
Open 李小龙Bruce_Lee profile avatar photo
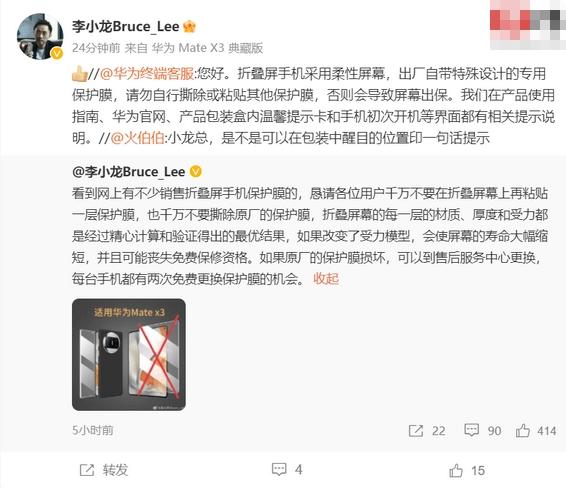click(x=40, y=36)
